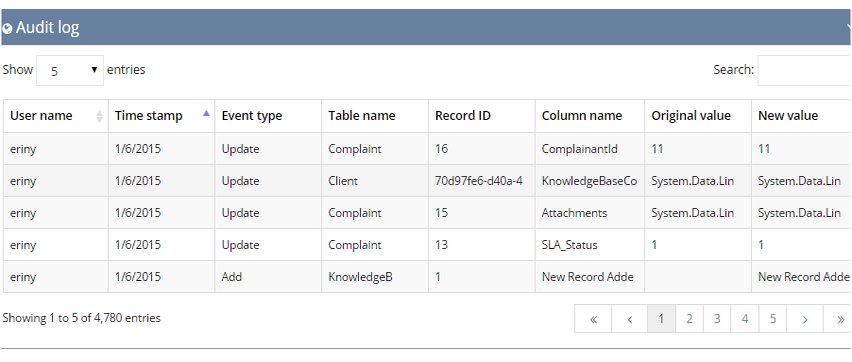The width and height of the screenshot is (852, 362).
Task: Sort by User name arrows icon
Action: [99, 116]
